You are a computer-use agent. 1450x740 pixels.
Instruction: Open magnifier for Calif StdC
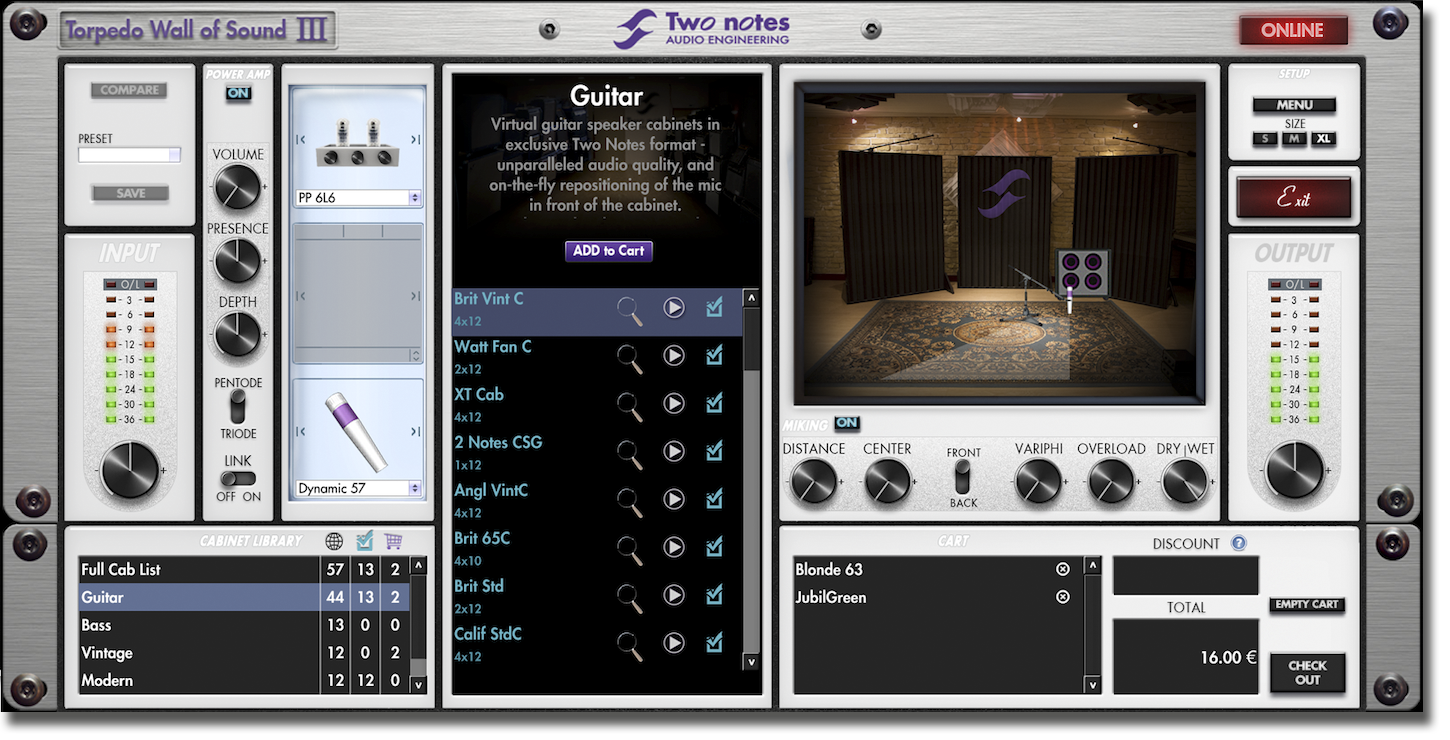click(630, 647)
